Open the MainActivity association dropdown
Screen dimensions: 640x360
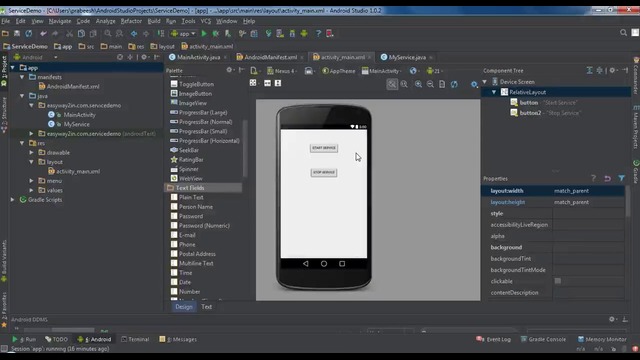(381, 71)
